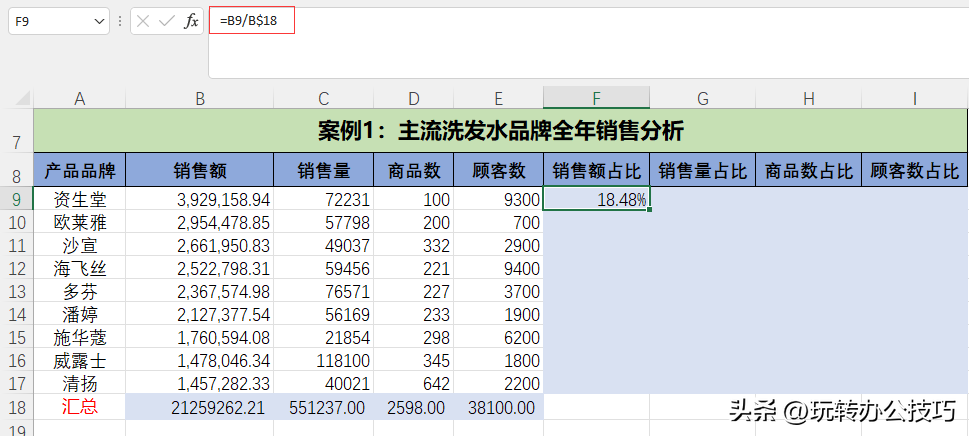Click the formula bar containing =B9/B$18
The width and height of the screenshot is (969, 436).
coord(588,43)
